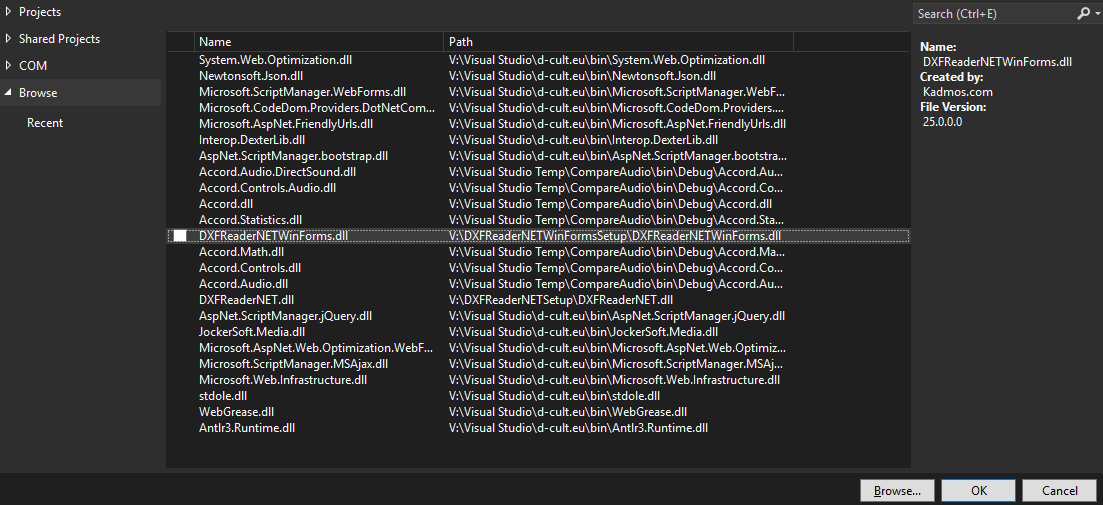Sort by the Name column header
This screenshot has height=505, width=1103.
coord(319,41)
